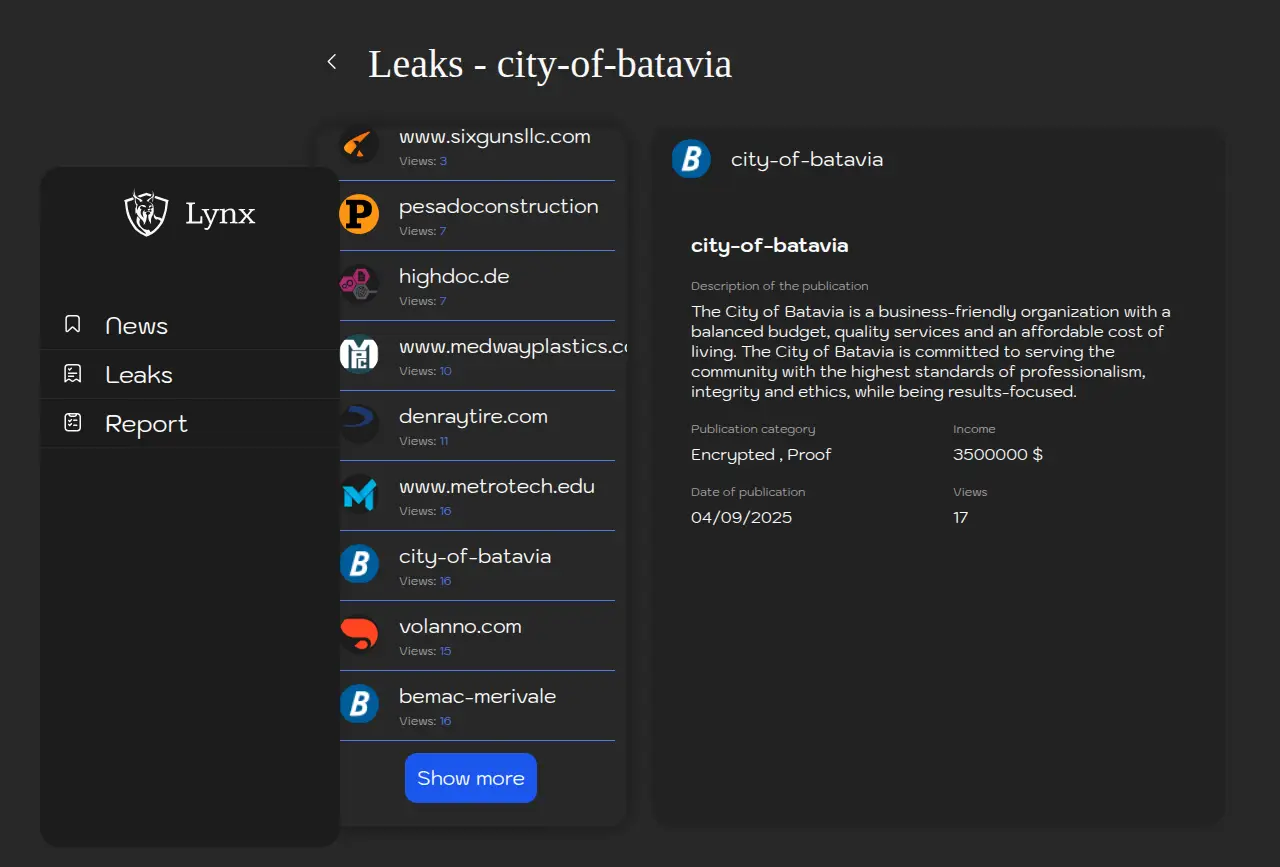
Task: Click the blue M metrotech logo
Action: click(359, 495)
